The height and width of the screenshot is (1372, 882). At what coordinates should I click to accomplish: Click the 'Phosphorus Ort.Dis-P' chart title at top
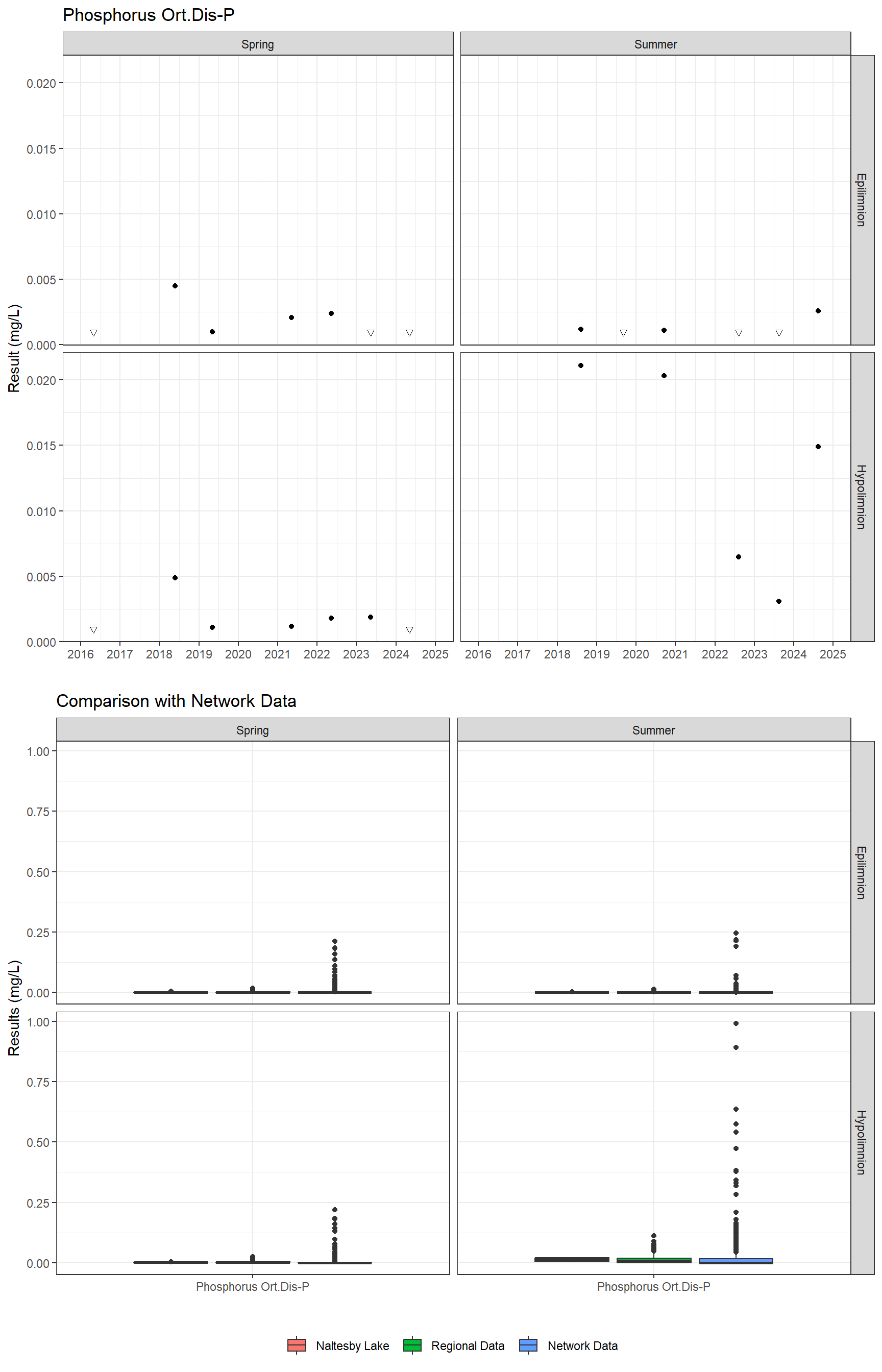149,15
